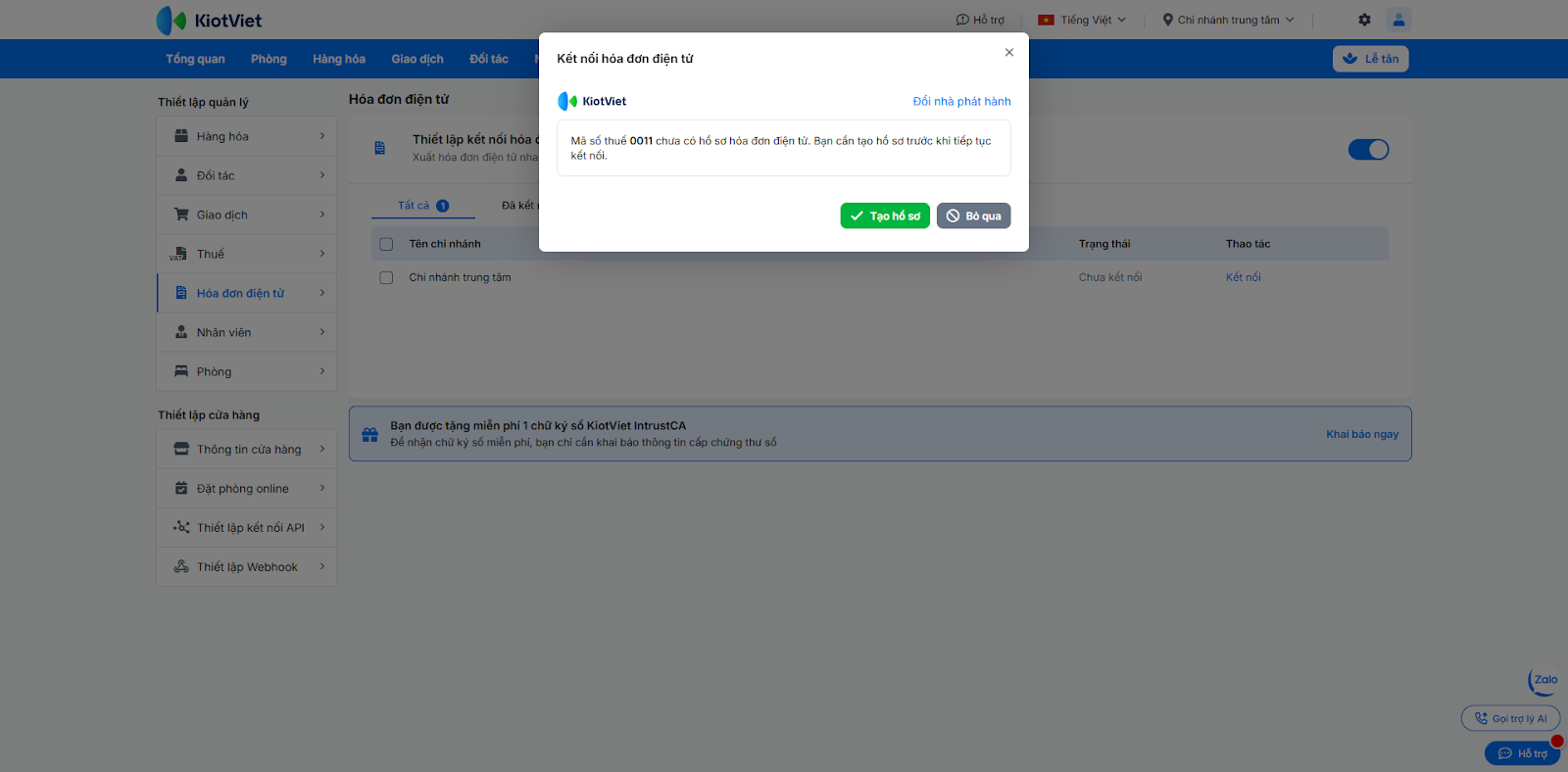The width and height of the screenshot is (1568, 772).
Task: Expand the Giao dịch settings chevron
Action: (x=322, y=215)
